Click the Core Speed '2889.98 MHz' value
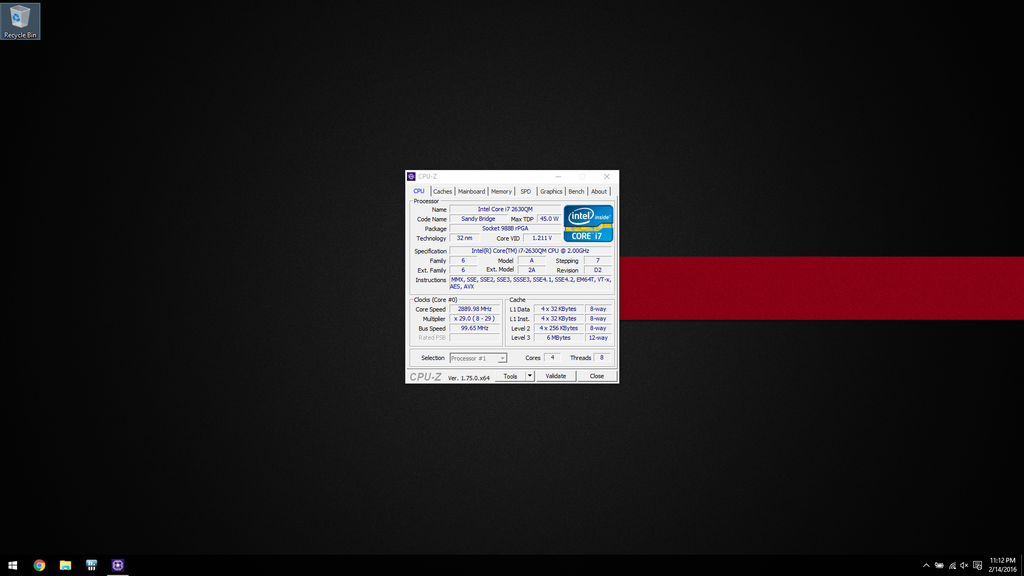This screenshot has height=576, width=1024. [475, 309]
